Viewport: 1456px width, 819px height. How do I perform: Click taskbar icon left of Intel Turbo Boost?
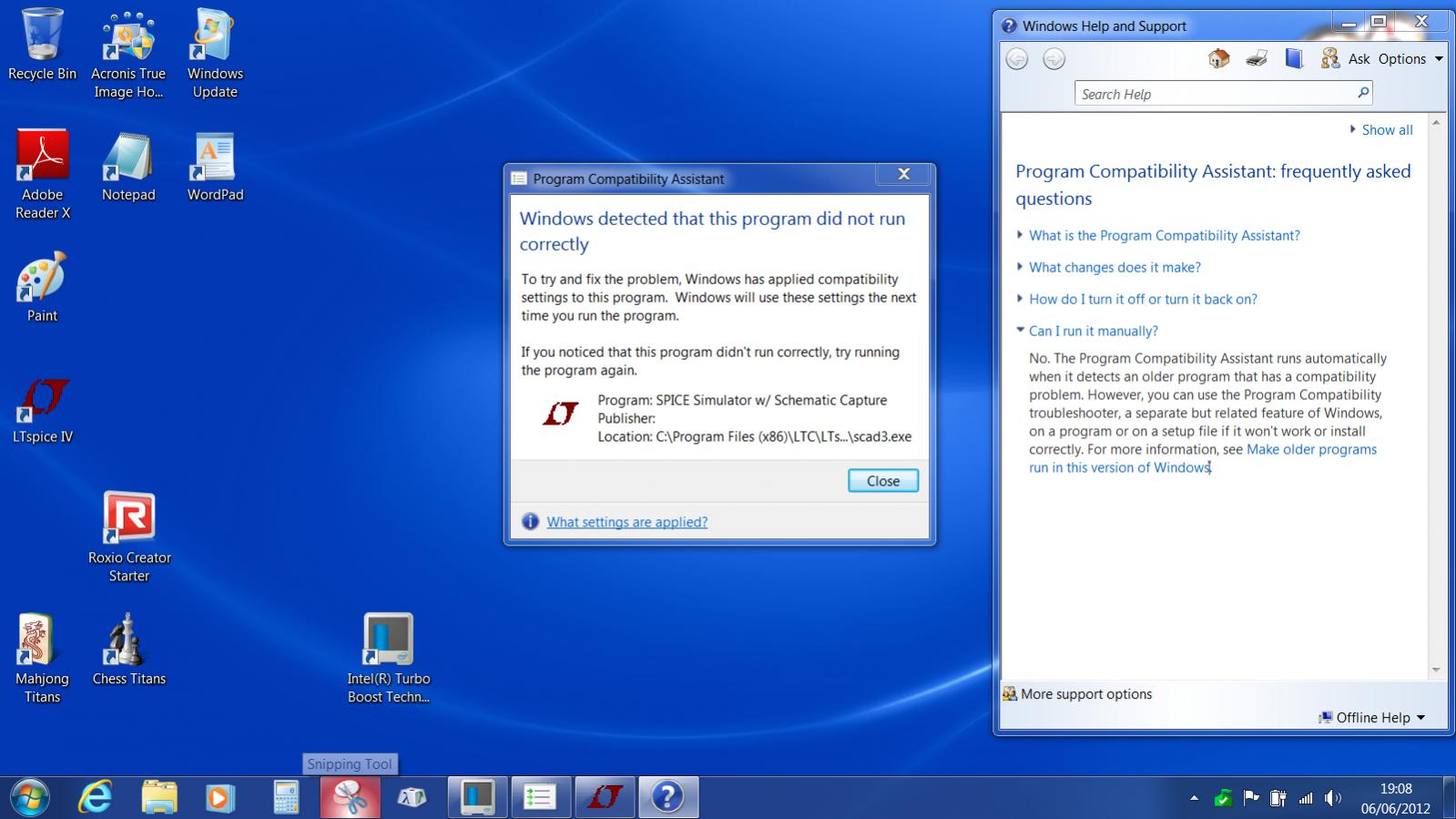(x=412, y=798)
